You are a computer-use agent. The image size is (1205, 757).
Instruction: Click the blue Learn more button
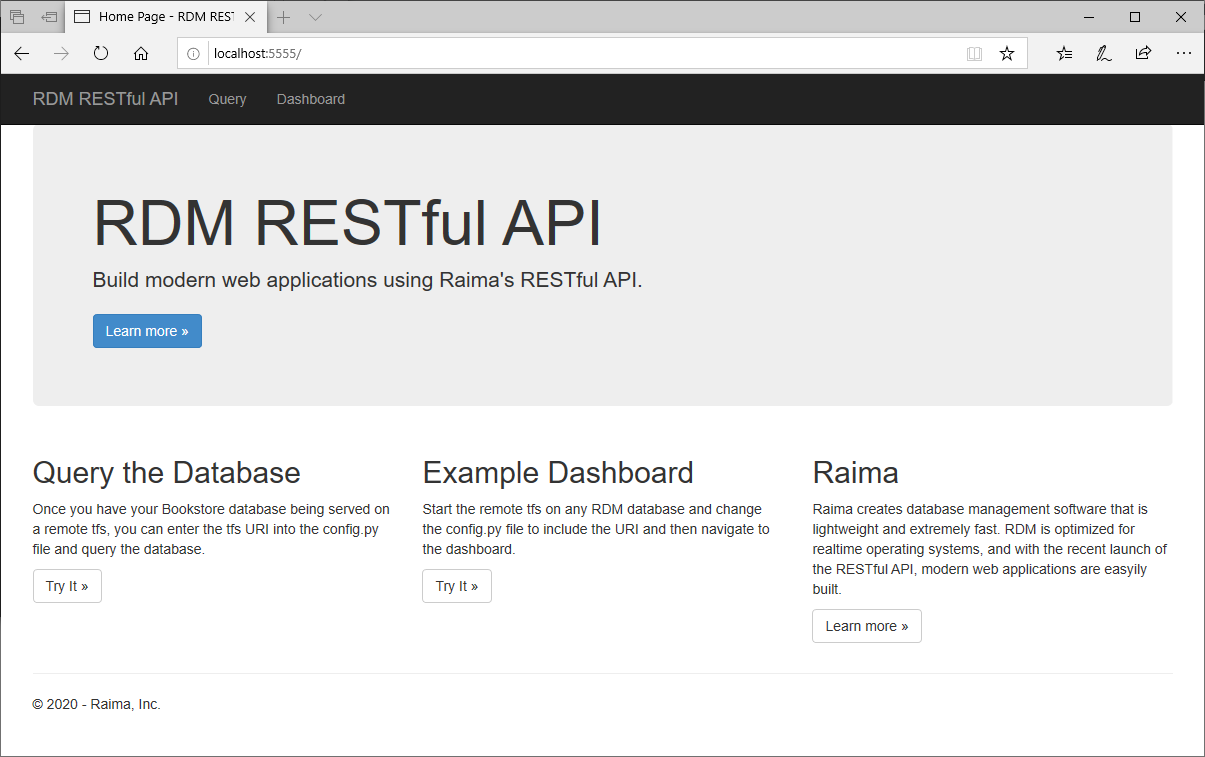click(147, 331)
